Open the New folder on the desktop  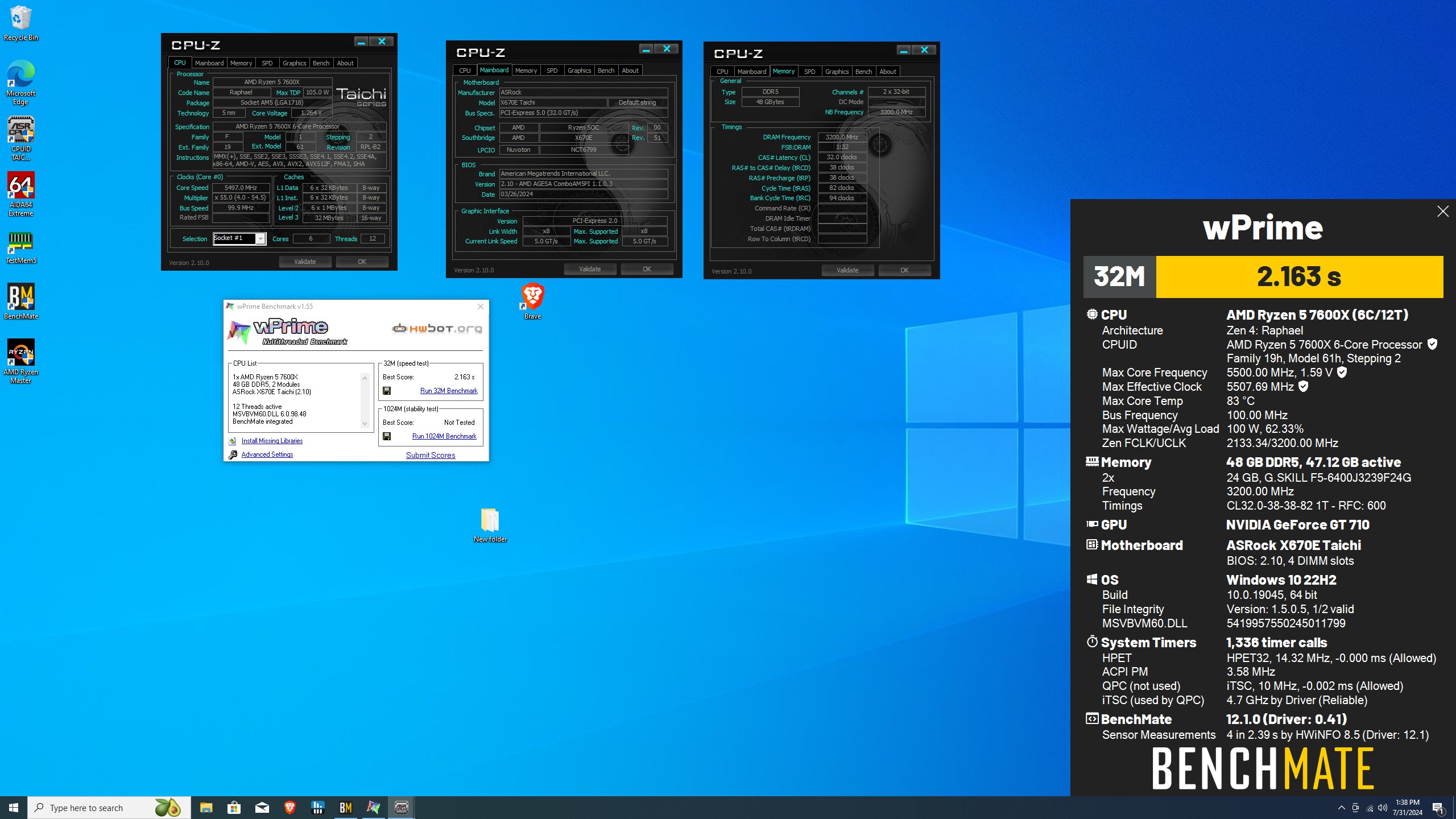490,525
